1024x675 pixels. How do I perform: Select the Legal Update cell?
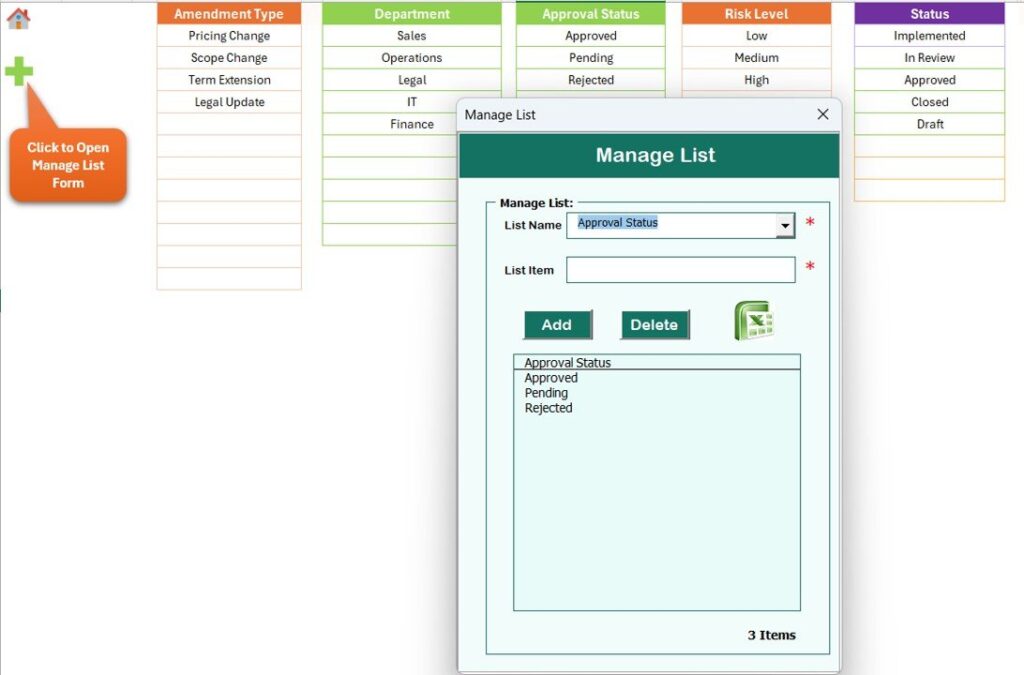tap(229, 102)
